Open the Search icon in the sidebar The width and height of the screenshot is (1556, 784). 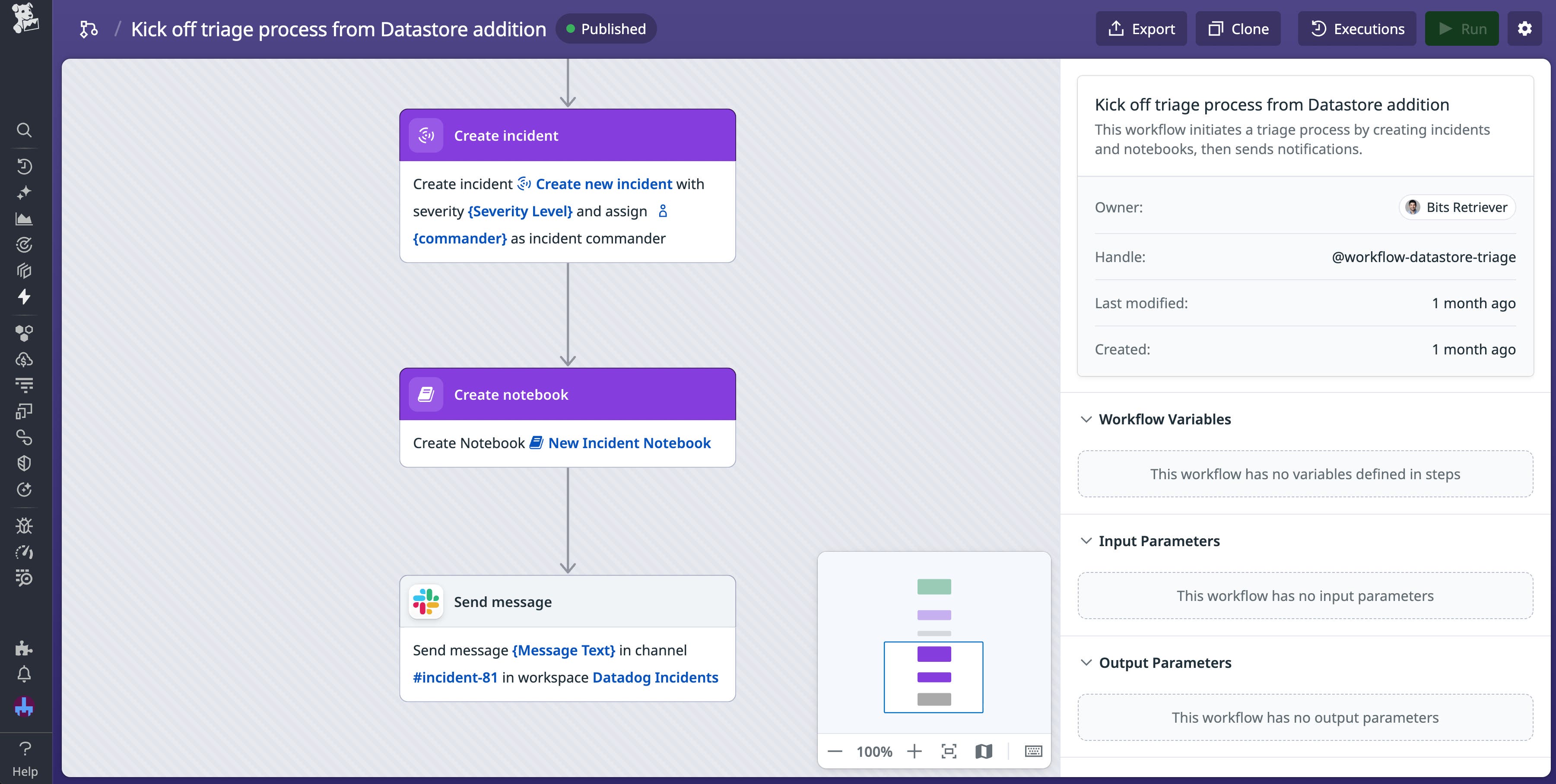tap(24, 130)
